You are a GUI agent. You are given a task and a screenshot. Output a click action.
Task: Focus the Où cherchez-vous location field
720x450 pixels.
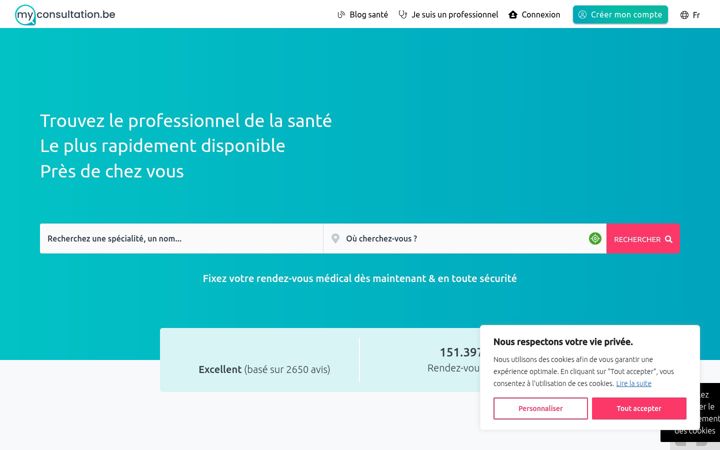pyautogui.click(x=465, y=238)
